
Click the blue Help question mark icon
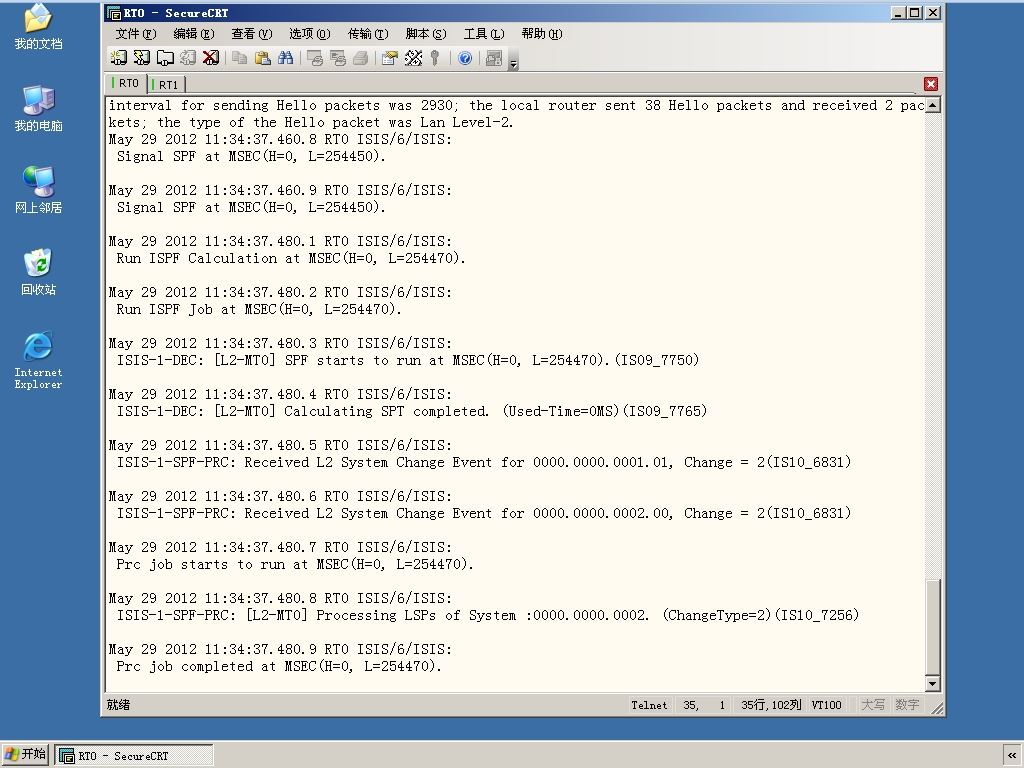(465, 58)
